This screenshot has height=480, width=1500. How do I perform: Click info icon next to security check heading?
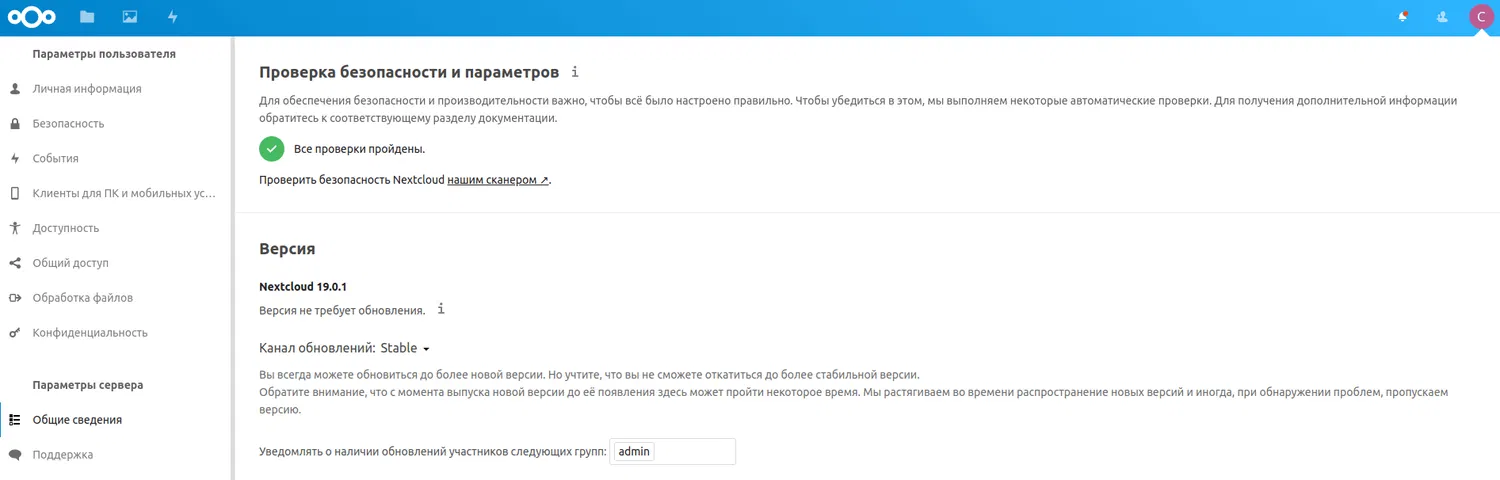click(575, 72)
